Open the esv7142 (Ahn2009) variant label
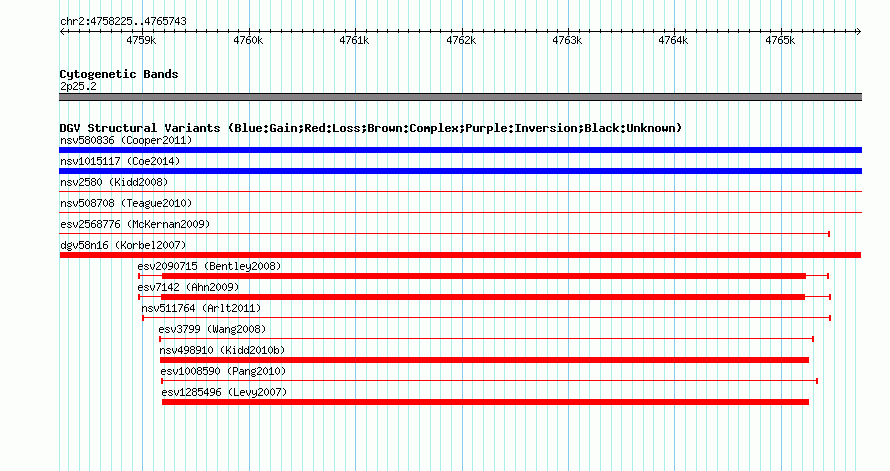 click(x=188, y=287)
